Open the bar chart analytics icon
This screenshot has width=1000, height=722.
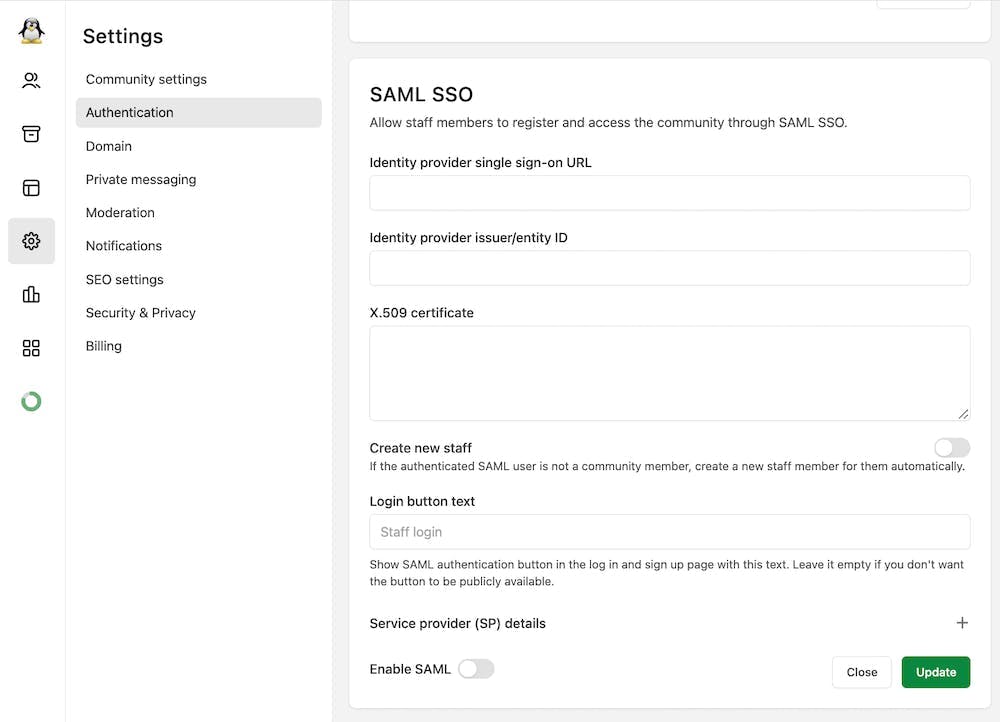tap(31, 294)
